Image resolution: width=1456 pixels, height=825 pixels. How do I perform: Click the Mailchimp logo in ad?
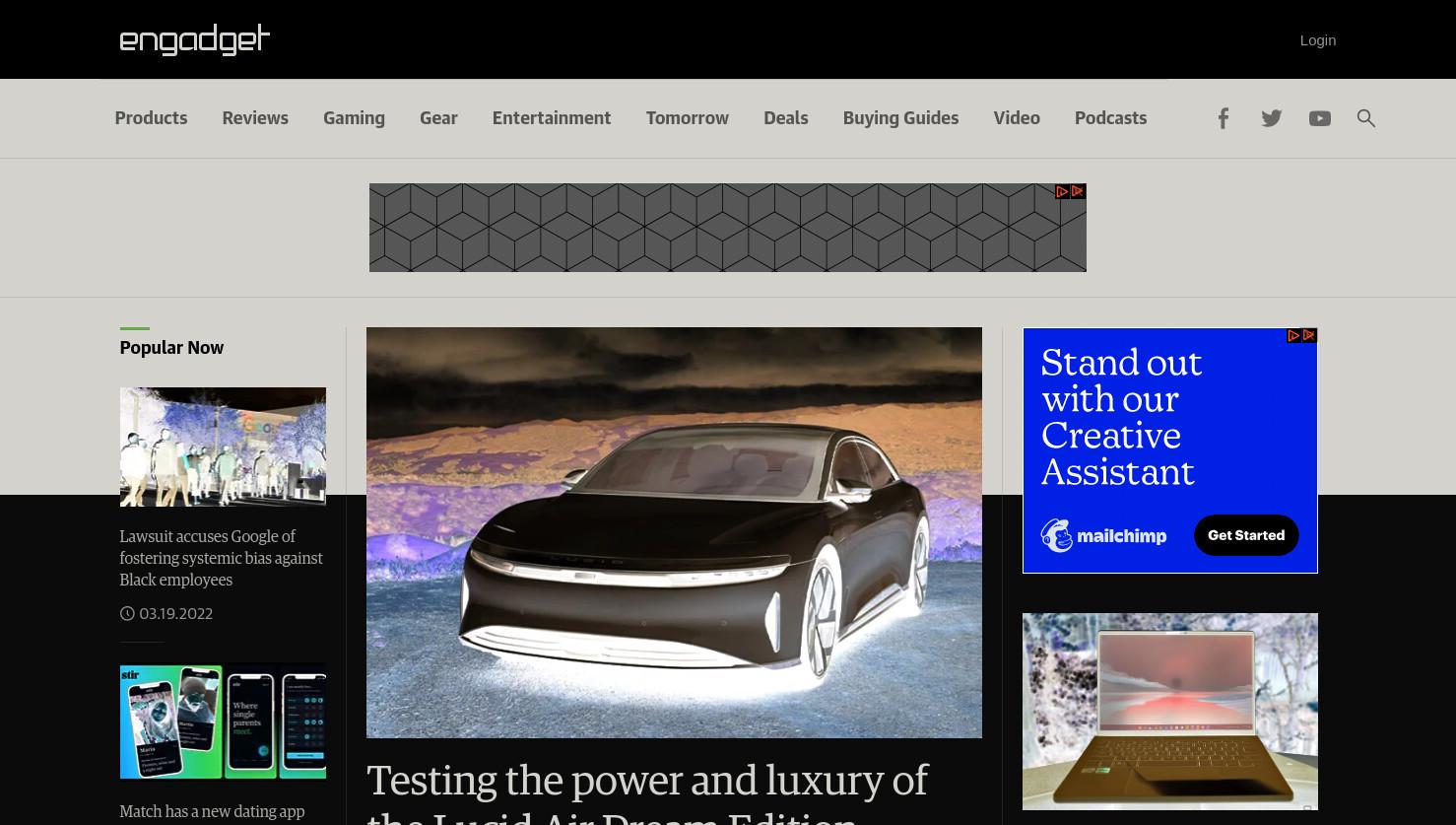coord(1103,536)
